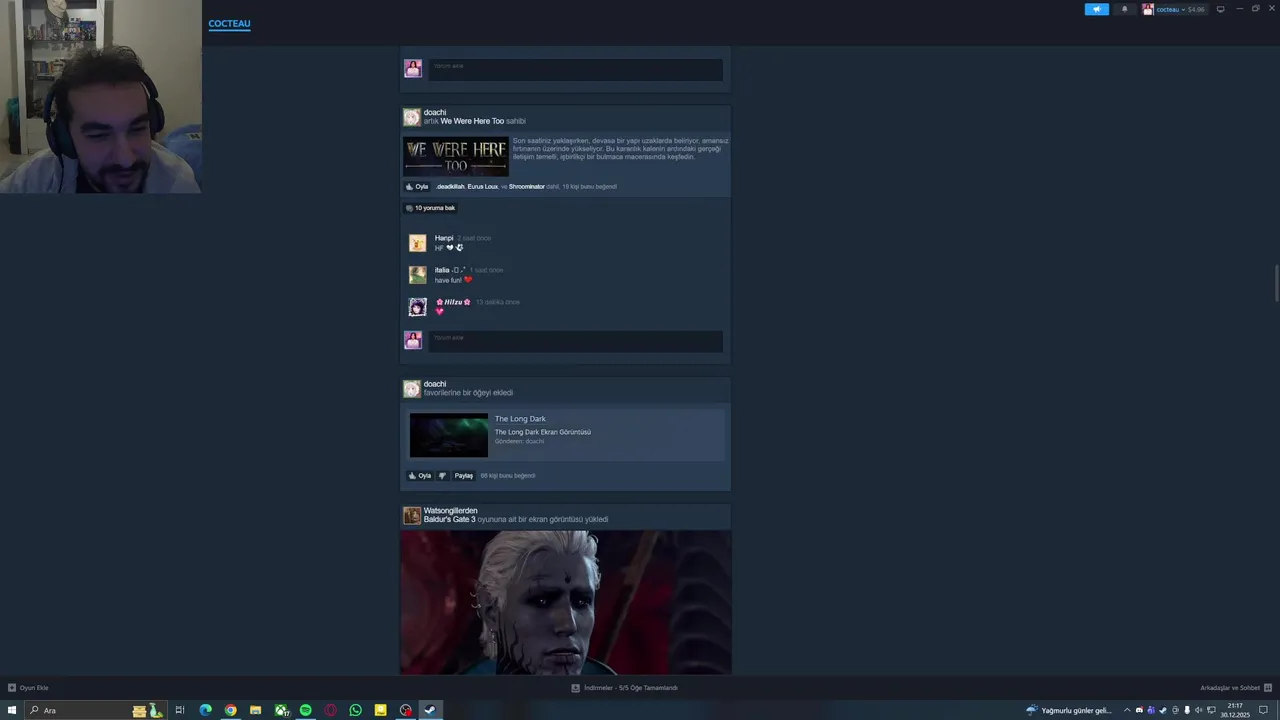The image size is (1280, 720).
Task: Click the blue announcements megaphone button
Action: 1097,9
